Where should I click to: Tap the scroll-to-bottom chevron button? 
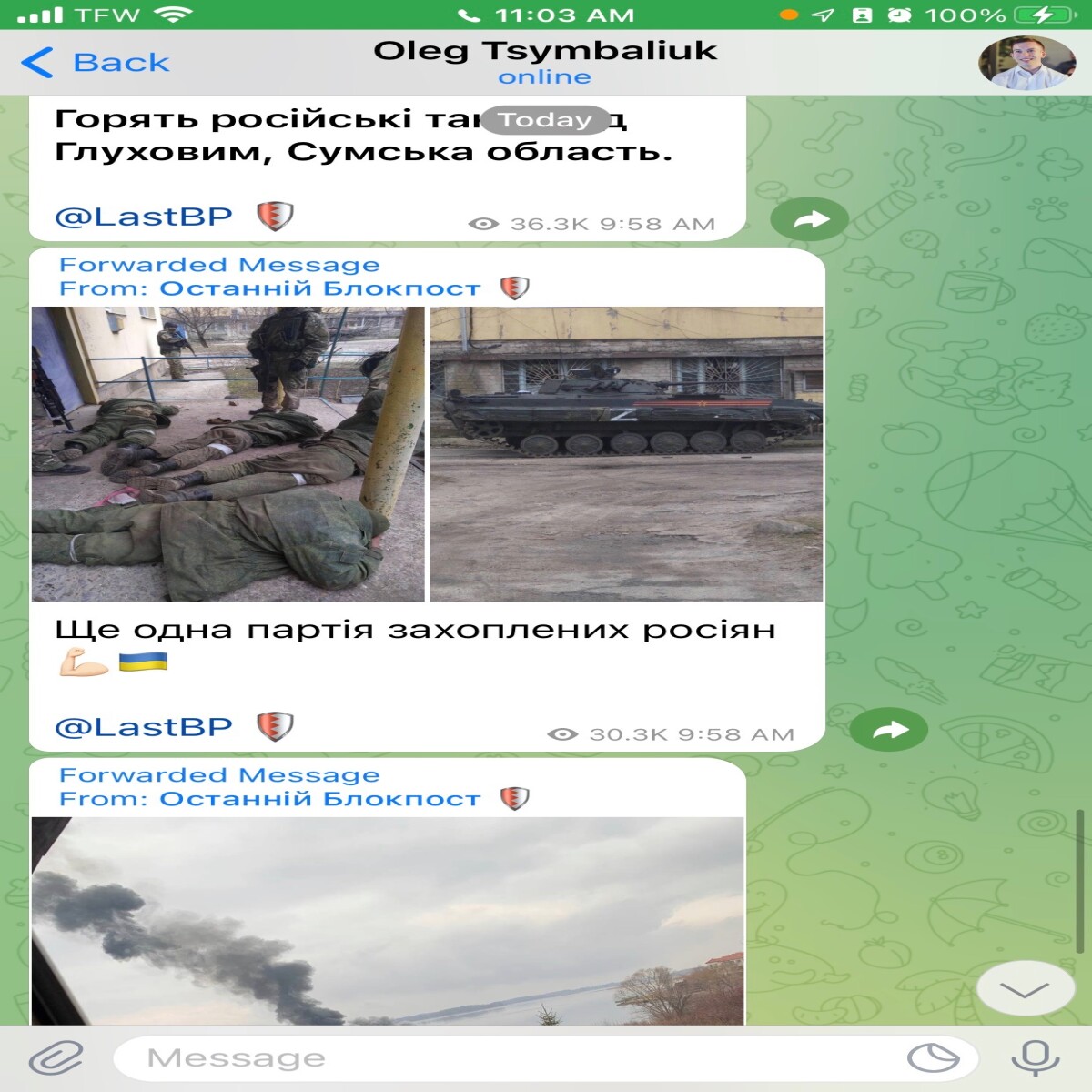[x=1024, y=990]
